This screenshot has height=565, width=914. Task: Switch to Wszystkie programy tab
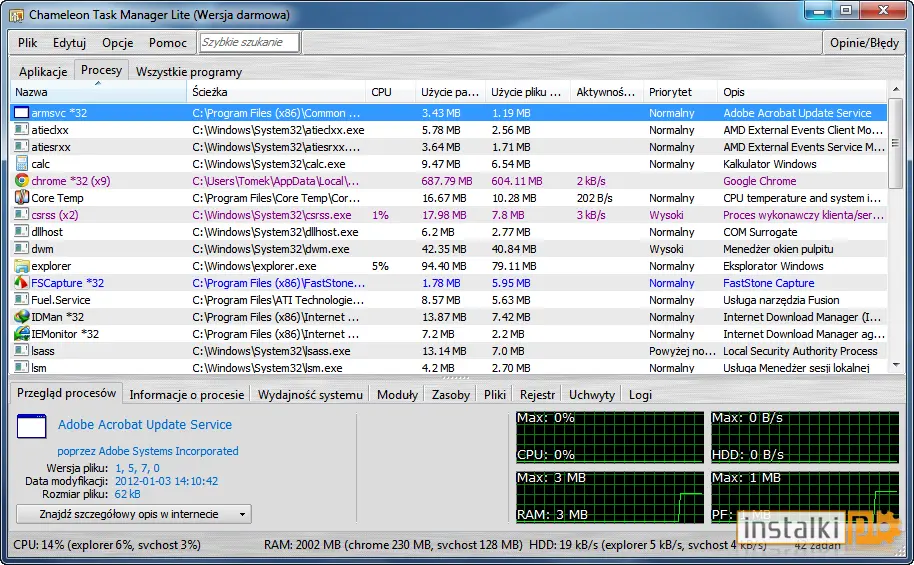coord(189,72)
